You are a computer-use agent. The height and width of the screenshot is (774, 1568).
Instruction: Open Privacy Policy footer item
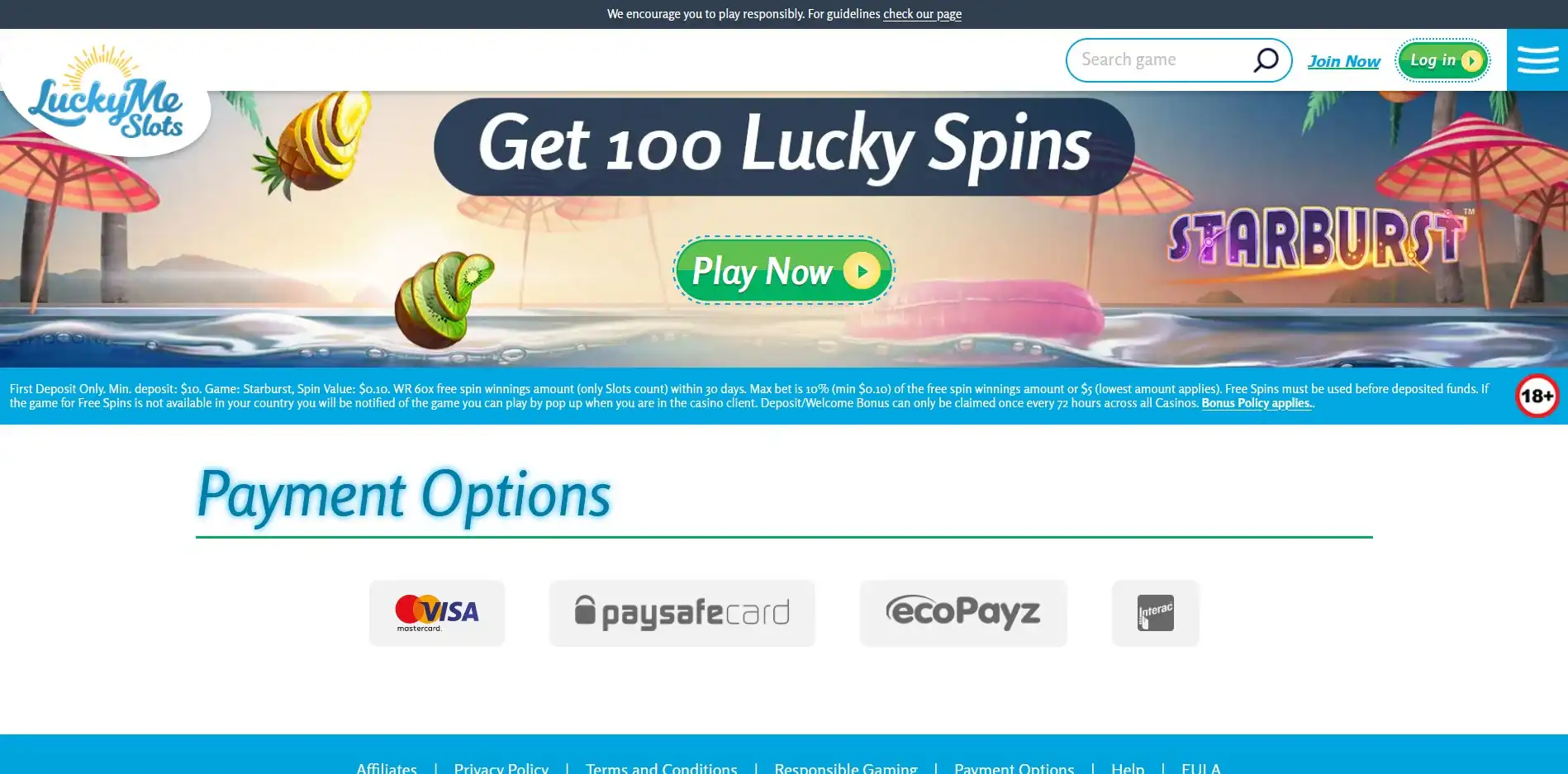(x=501, y=767)
